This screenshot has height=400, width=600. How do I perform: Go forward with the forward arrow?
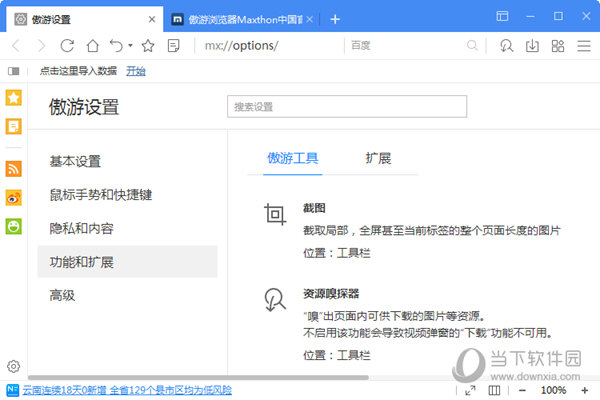(41, 46)
